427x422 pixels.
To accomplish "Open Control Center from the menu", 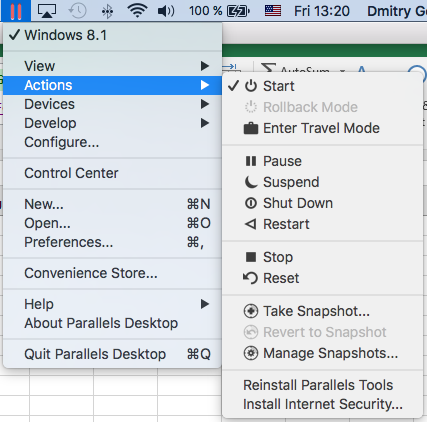I will [113, 173].
